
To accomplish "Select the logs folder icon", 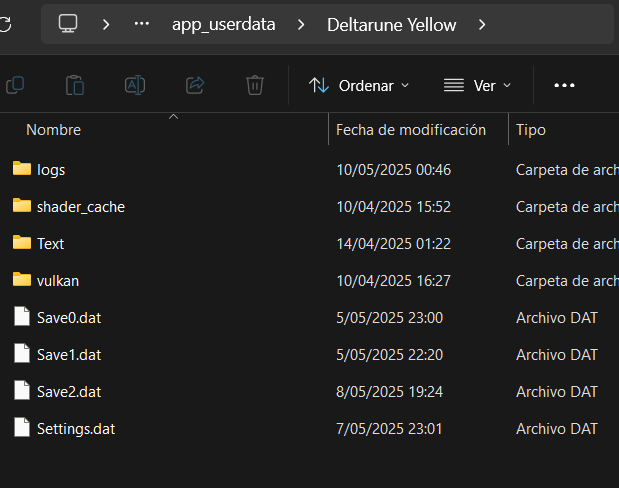I will click(22, 169).
